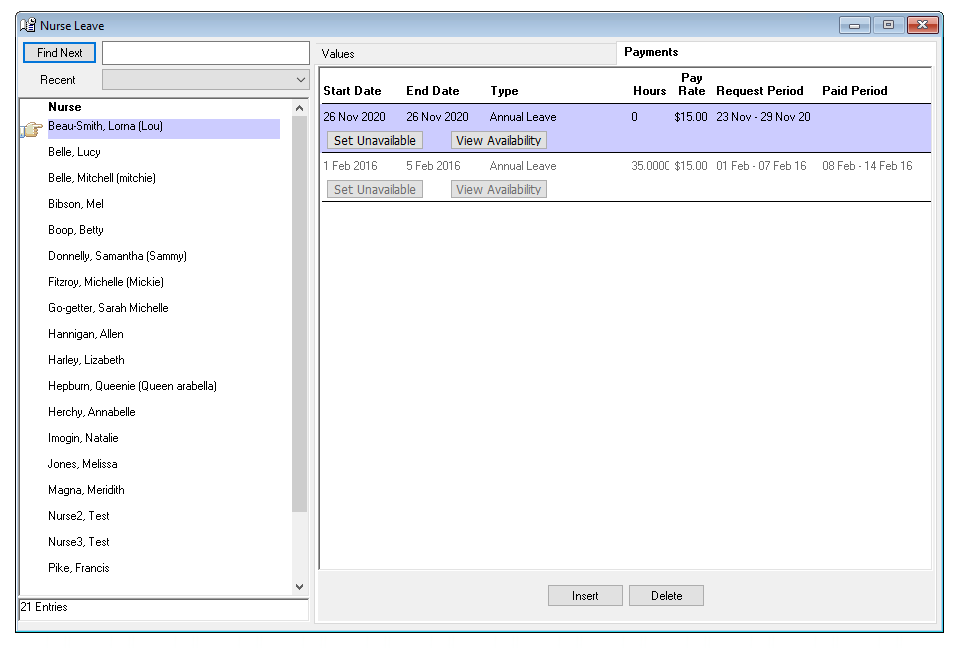Screen dimensions: 960x648
Task: Minimize the Nurse Leave window
Action: tap(855, 25)
